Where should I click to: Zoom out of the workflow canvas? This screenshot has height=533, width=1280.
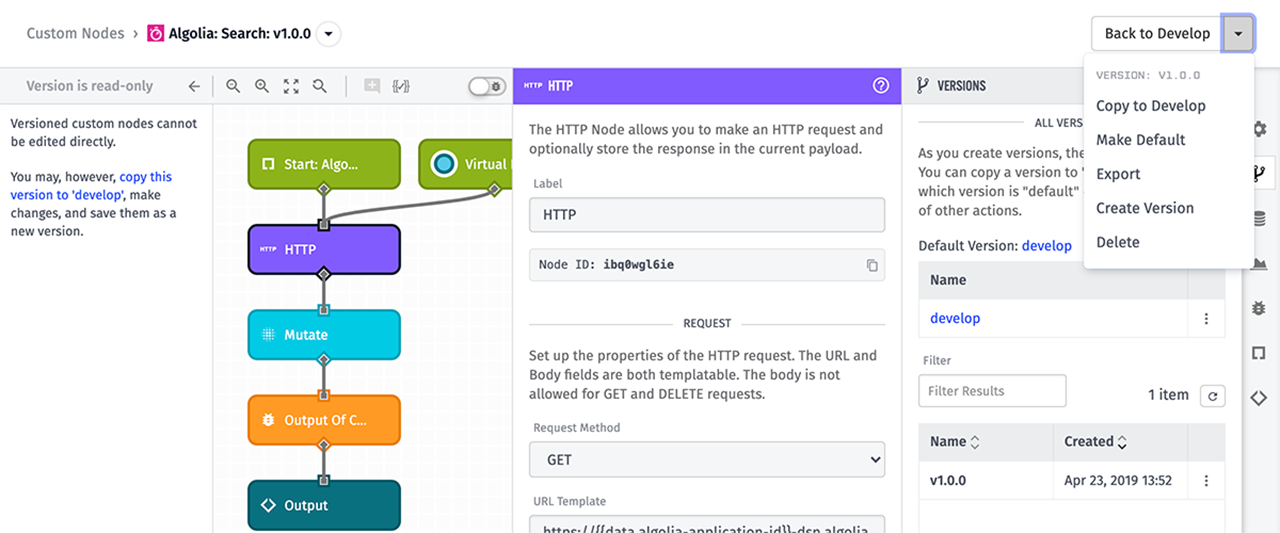tap(233, 86)
